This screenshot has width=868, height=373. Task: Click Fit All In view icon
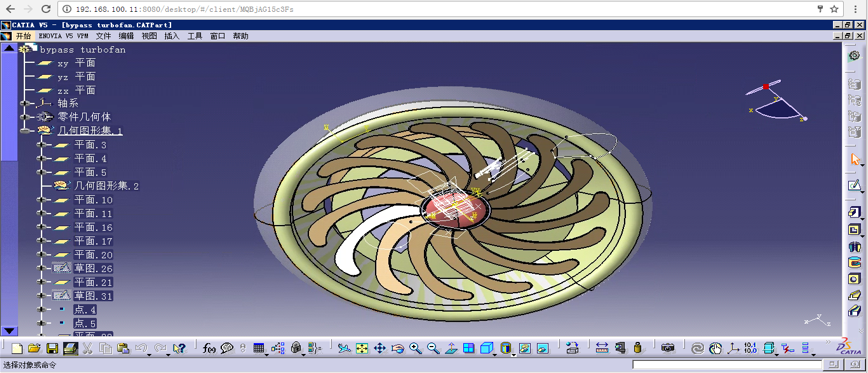tap(362, 348)
